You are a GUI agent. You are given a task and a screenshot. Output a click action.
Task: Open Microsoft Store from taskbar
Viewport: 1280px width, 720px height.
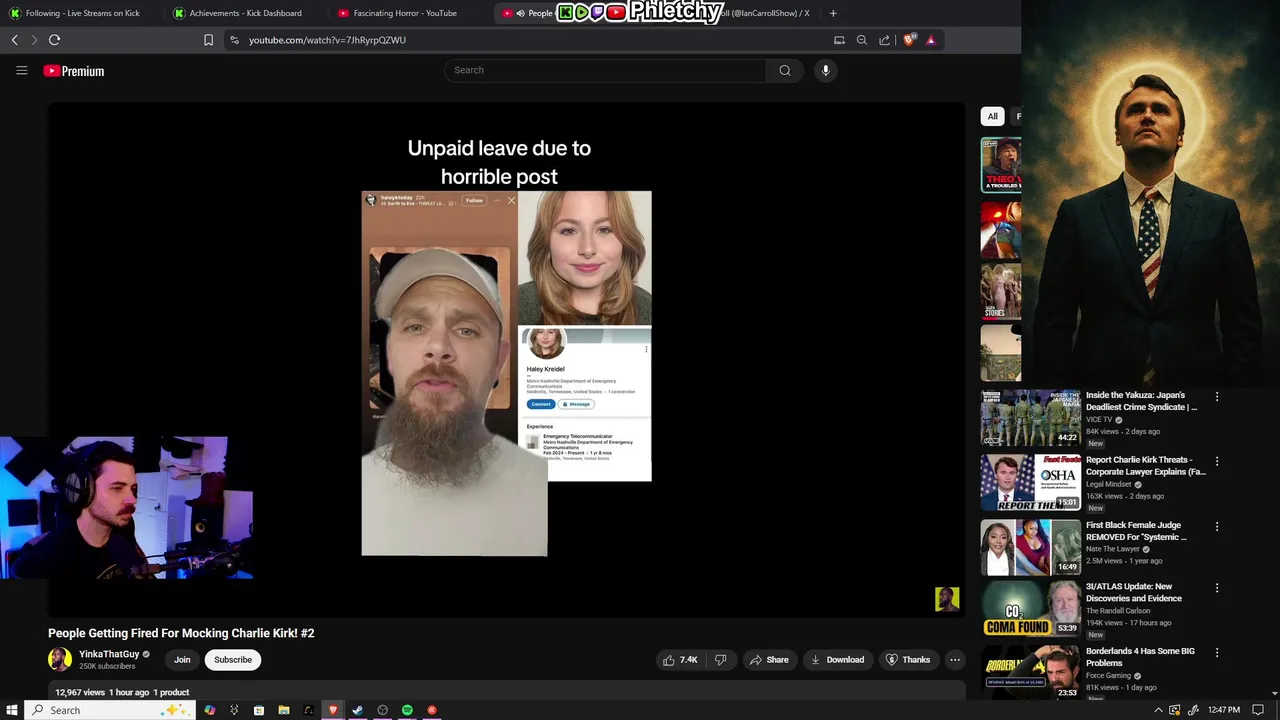(x=259, y=710)
